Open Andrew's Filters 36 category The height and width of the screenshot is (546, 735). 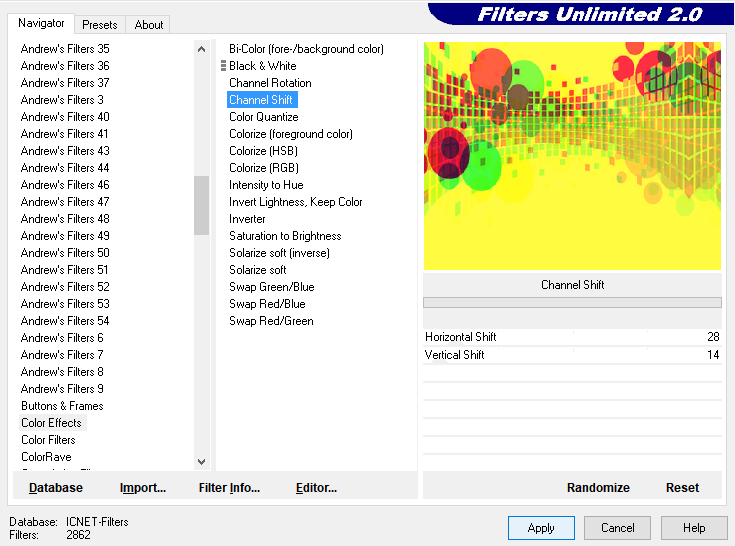(x=65, y=66)
